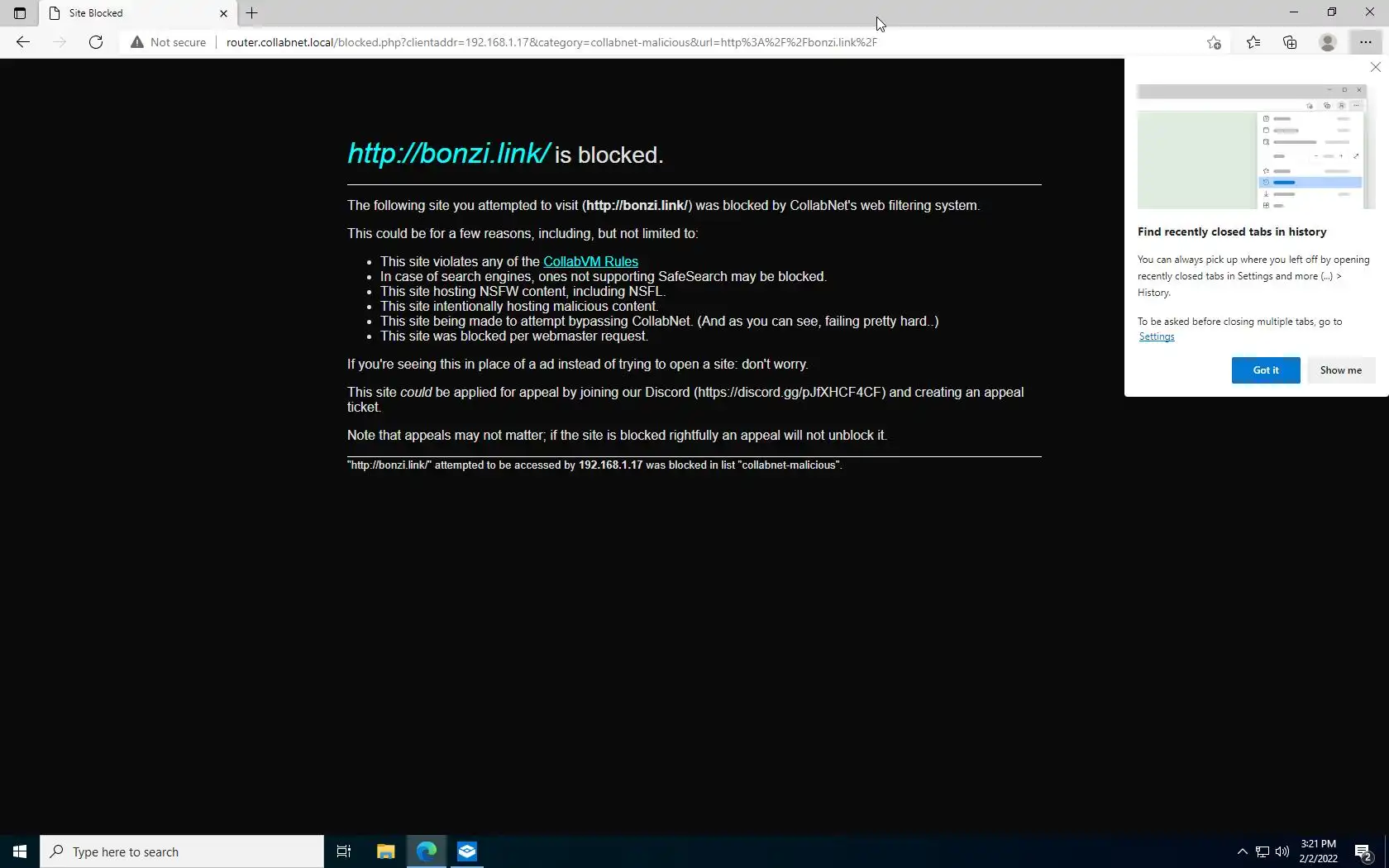Dismiss the history tip popup with X

click(1376, 67)
